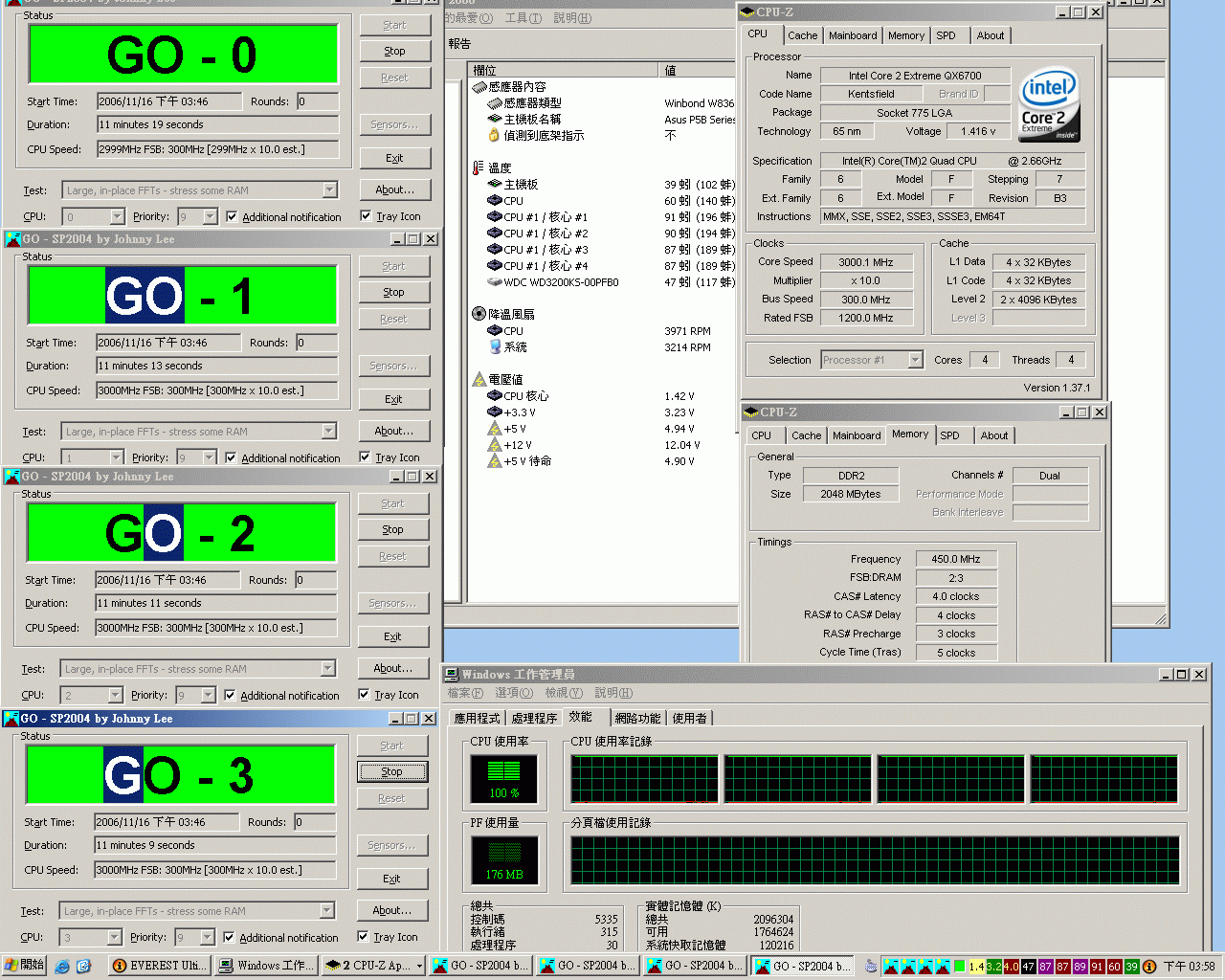Click the green 39 temperature tray icon
Image resolution: width=1225 pixels, height=980 pixels.
[x=1131, y=967]
